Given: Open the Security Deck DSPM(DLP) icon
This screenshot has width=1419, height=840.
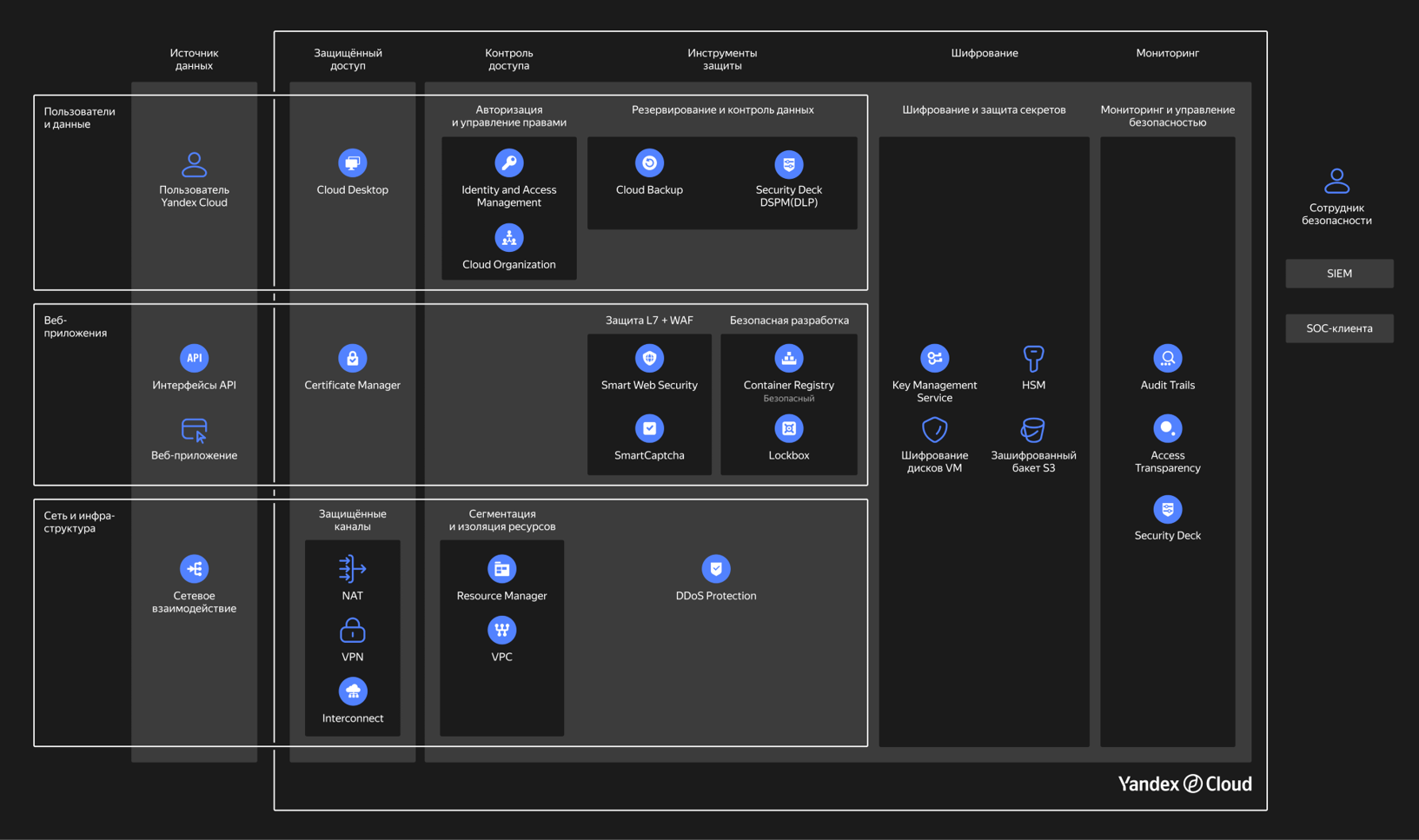Looking at the screenshot, I should 788,163.
